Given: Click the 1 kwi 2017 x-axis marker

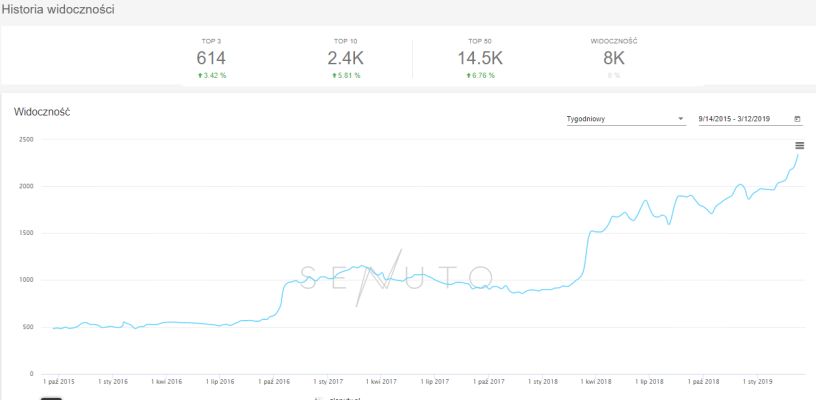Looking at the screenshot, I should point(381,381).
